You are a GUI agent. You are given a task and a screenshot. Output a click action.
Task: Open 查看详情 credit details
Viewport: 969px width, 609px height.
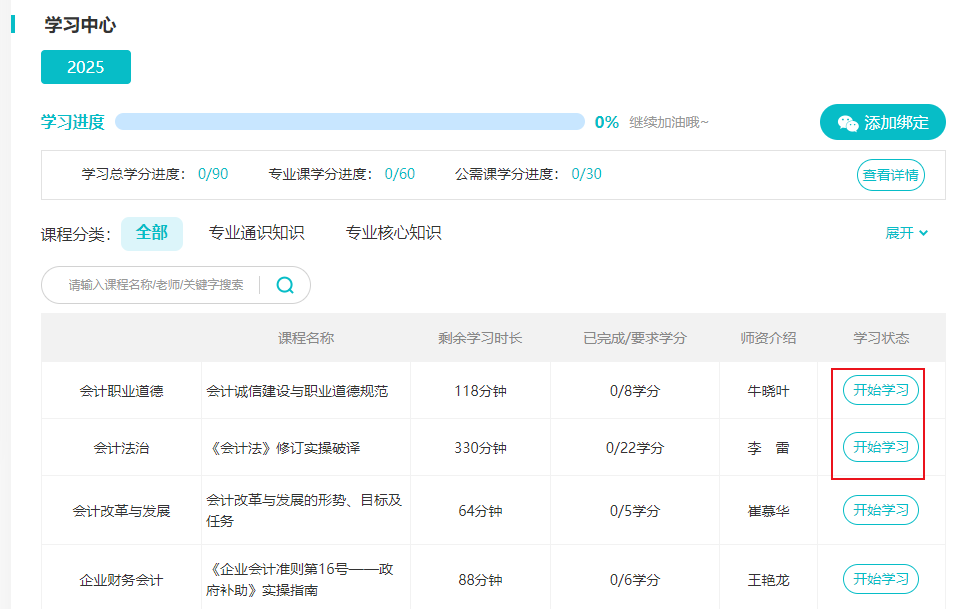pyautogui.click(x=891, y=175)
